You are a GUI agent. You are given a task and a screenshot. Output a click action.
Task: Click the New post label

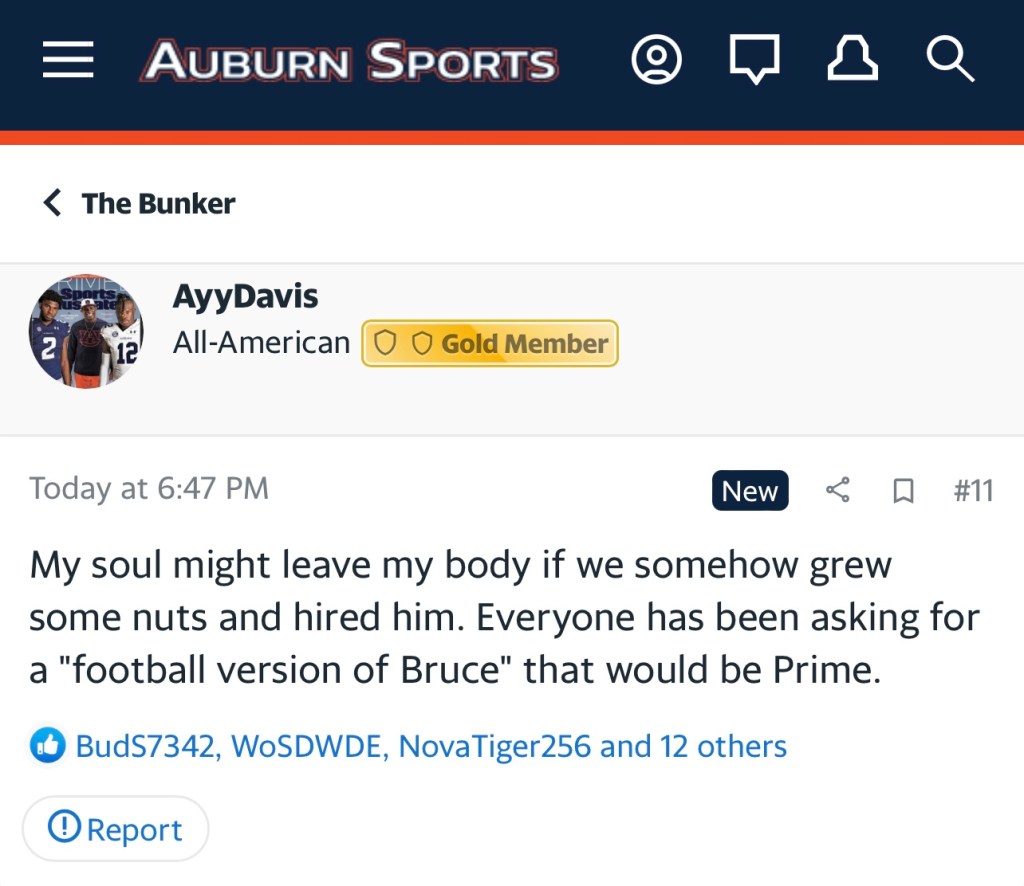point(750,491)
